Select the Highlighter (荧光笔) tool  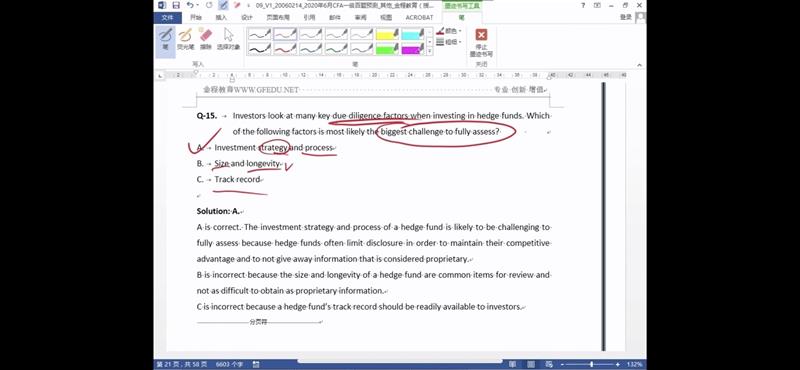[185, 39]
